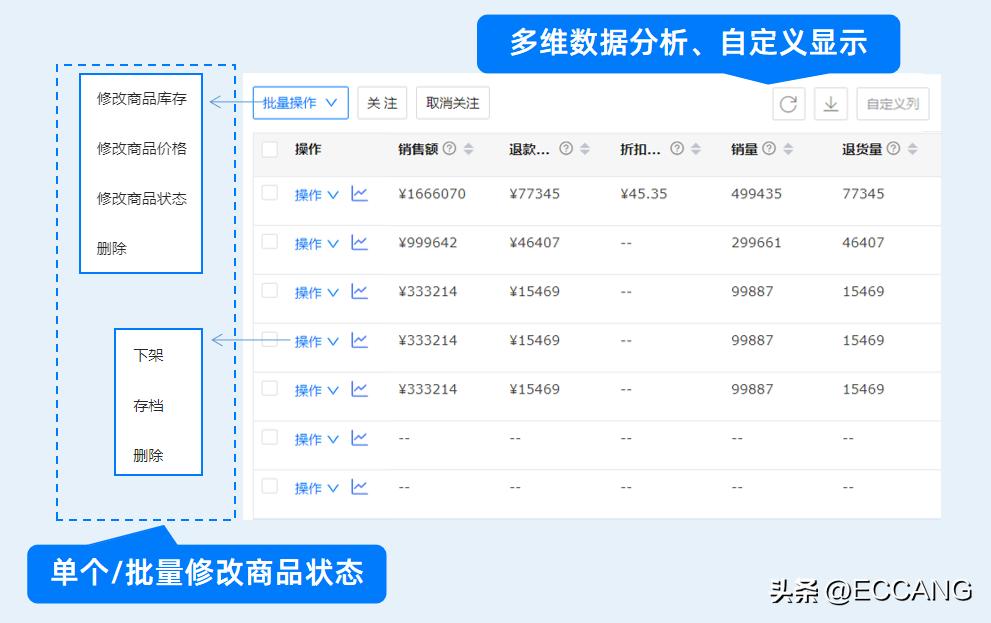Viewport: 991px width, 623px height.
Task: Choose 删除 below 存档 in row action menu
Action: pyautogui.click(x=149, y=456)
